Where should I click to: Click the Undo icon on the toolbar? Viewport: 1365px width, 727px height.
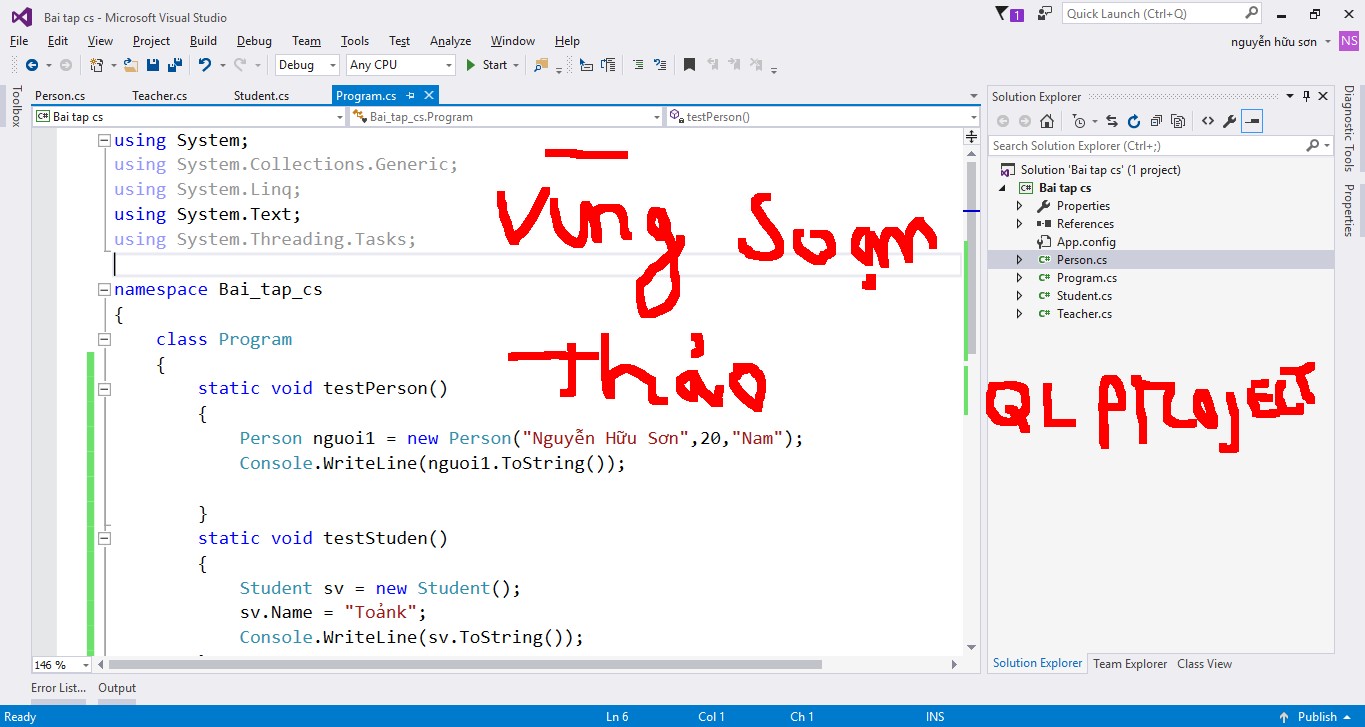click(x=204, y=65)
